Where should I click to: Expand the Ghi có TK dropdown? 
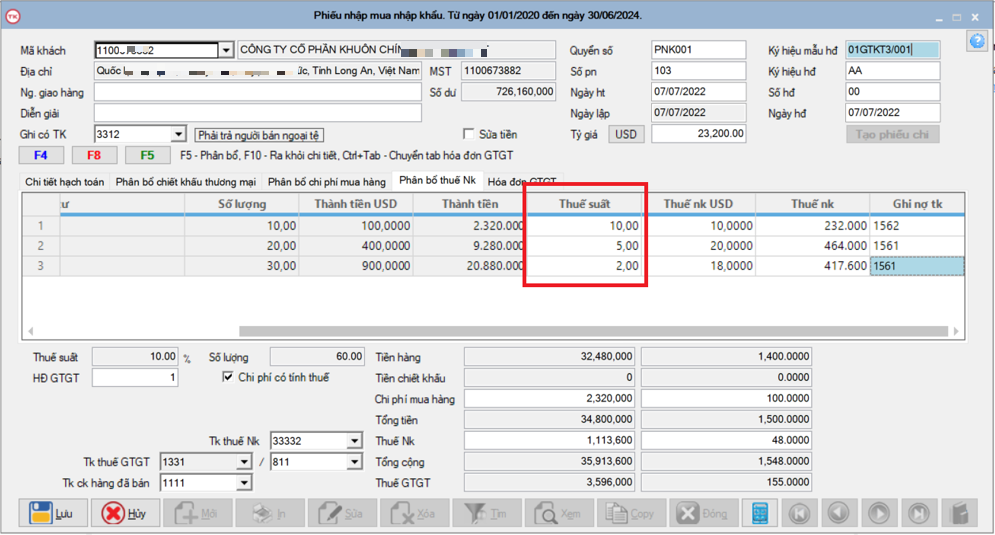point(179,134)
